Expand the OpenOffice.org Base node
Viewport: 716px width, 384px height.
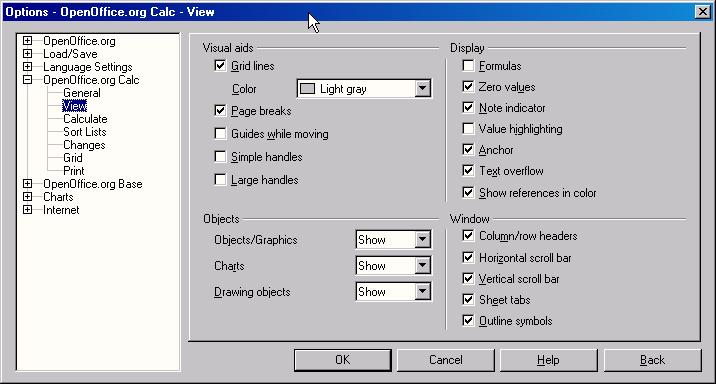click(x=27, y=184)
